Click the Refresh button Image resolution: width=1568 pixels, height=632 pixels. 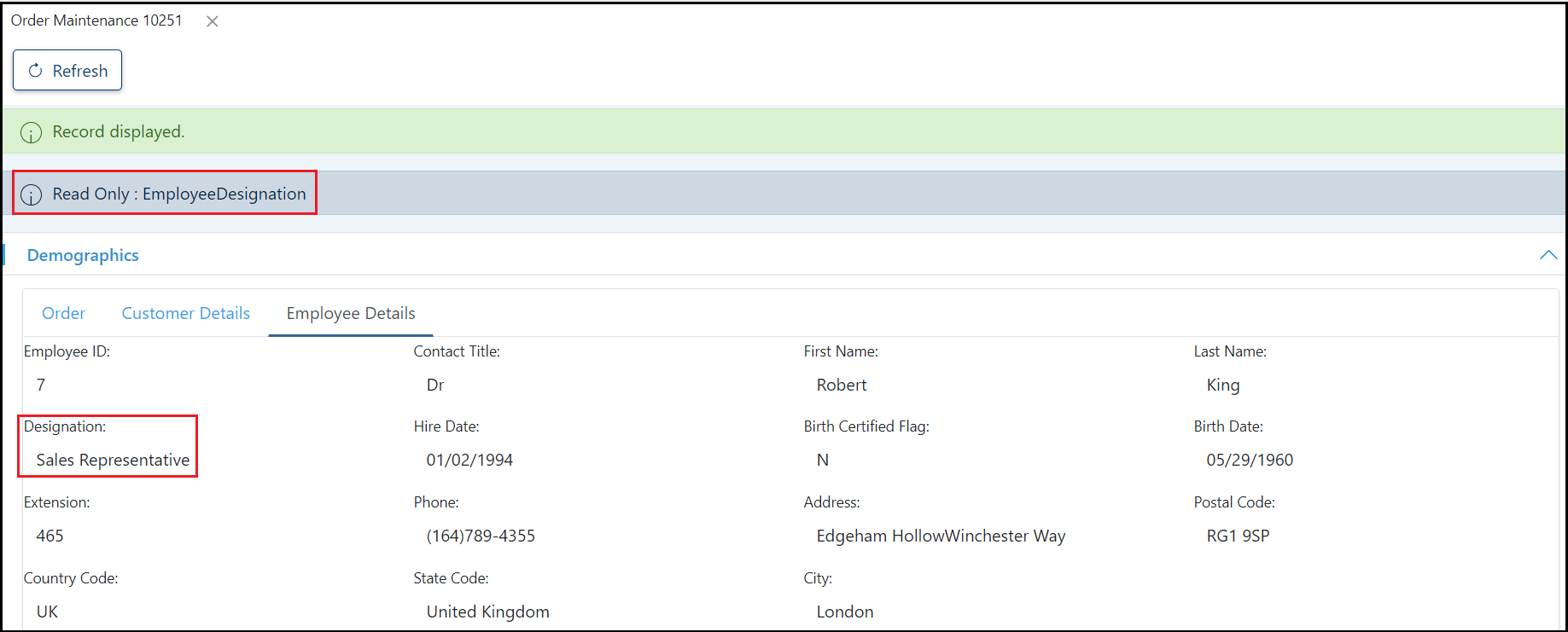pyautogui.click(x=67, y=70)
